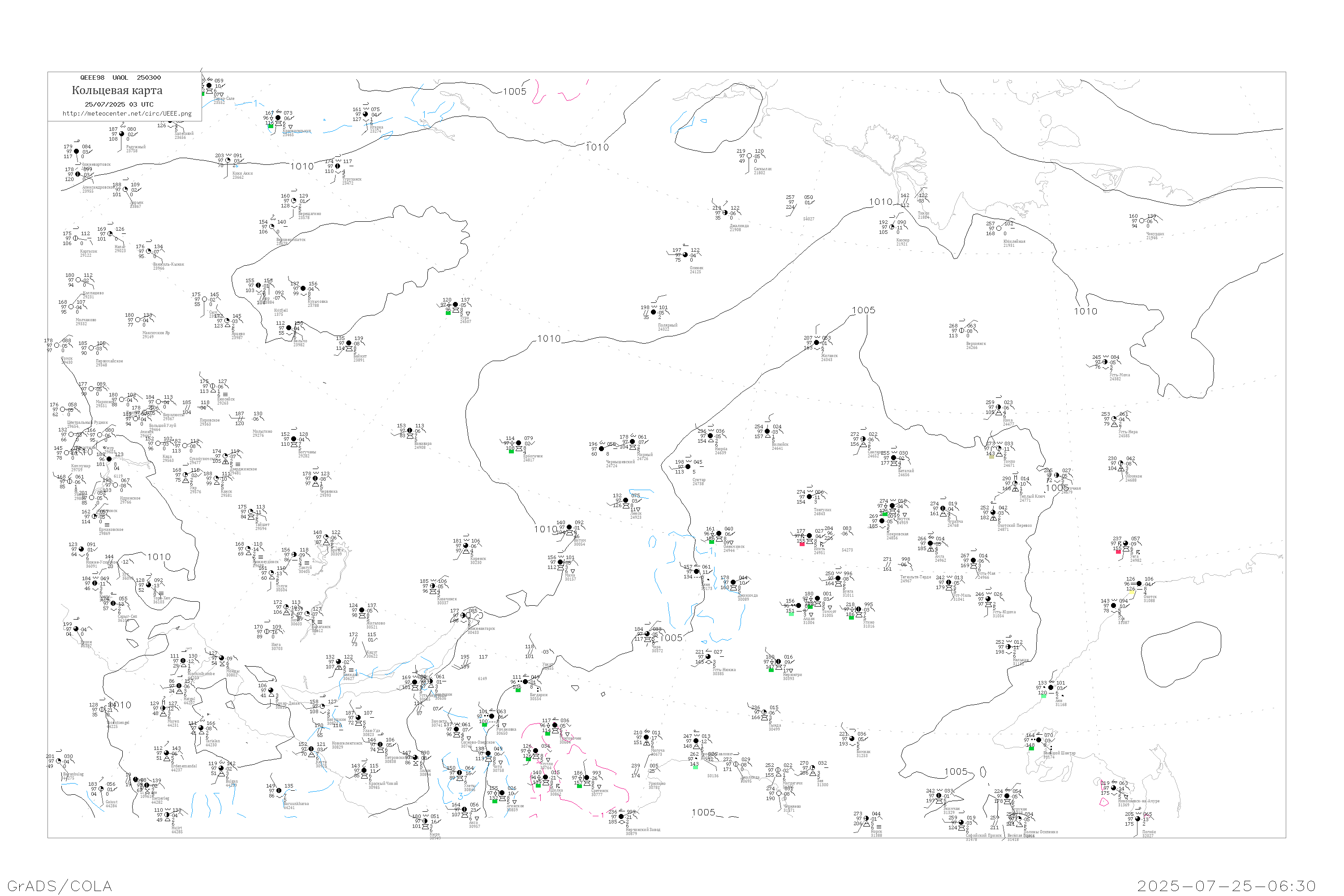The width and height of the screenshot is (1344, 896).
Task: Click the Нерюнгри station circle symbol
Action: tap(778, 662)
